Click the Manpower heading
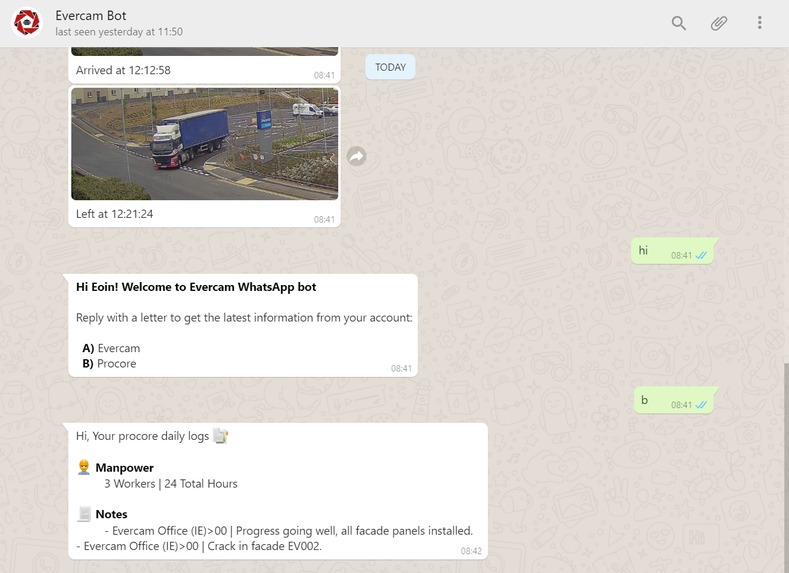Viewport: 789px width, 573px height. pyautogui.click(x=124, y=468)
